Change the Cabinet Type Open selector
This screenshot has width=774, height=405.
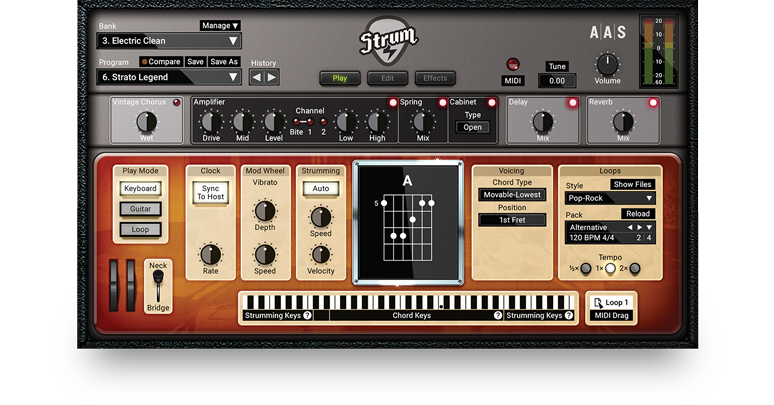pyautogui.click(x=472, y=127)
